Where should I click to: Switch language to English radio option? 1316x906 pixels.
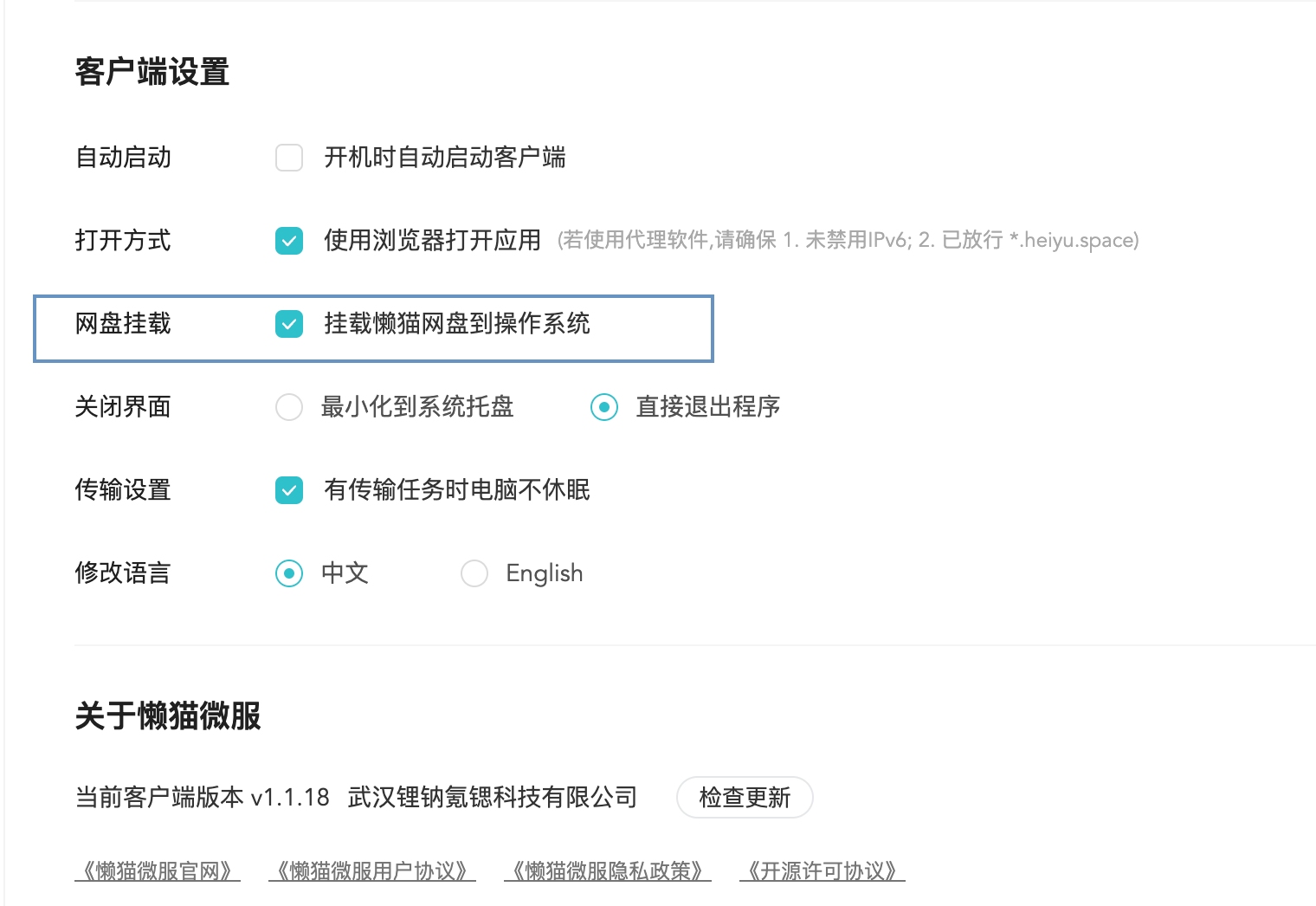474,573
